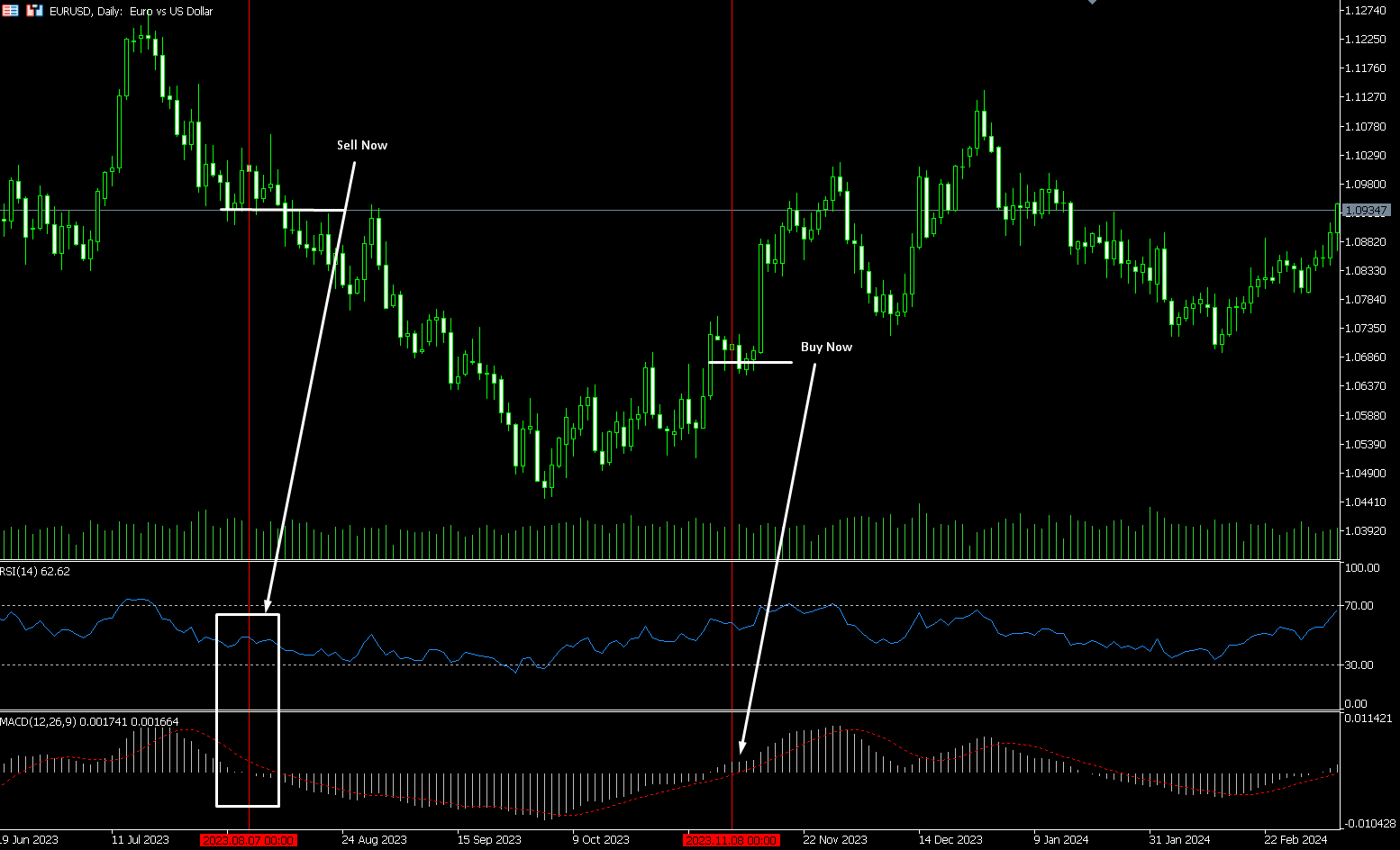Screen dimensions: 1400x850
Task: Select the red 2023.08.07 date label
Action: [248, 840]
